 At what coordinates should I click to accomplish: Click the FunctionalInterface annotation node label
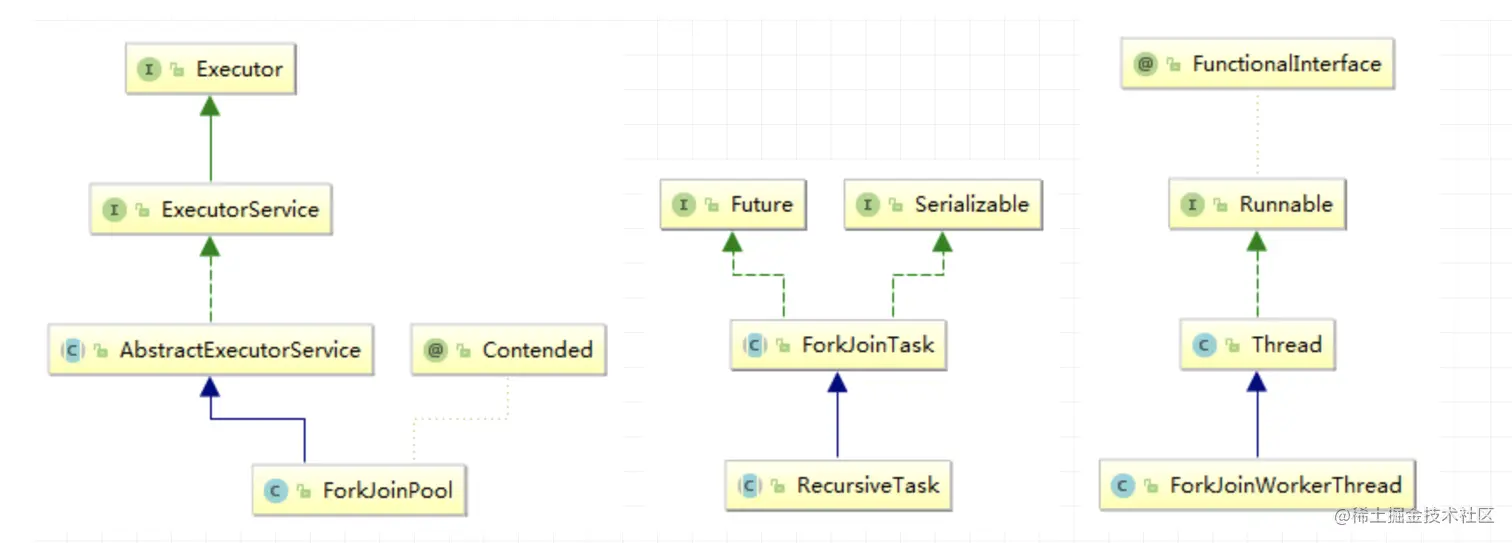coord(1286,65)
